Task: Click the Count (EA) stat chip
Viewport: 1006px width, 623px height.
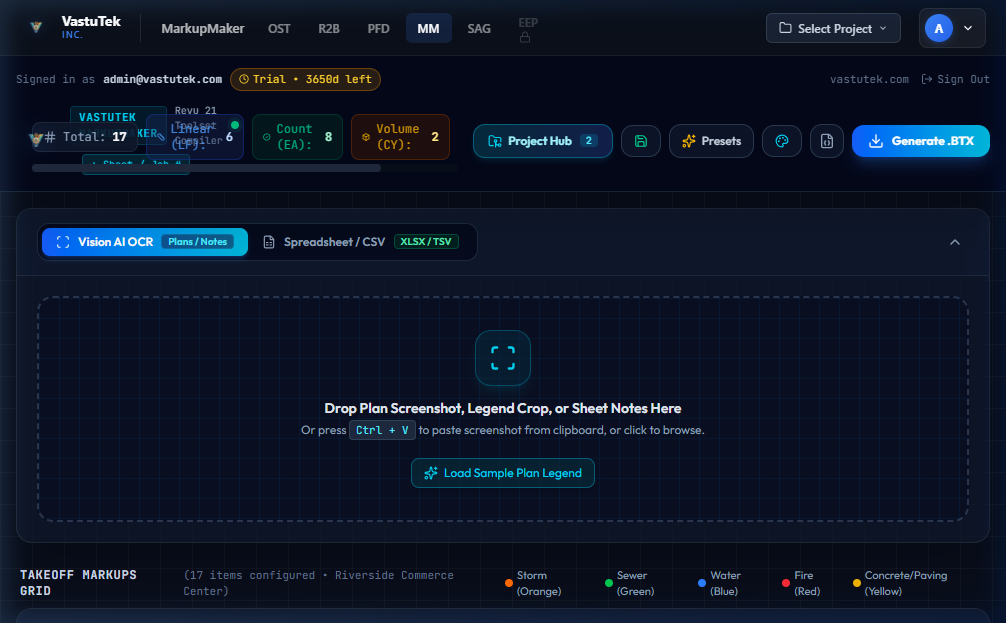Action: [x=297, y=137]
